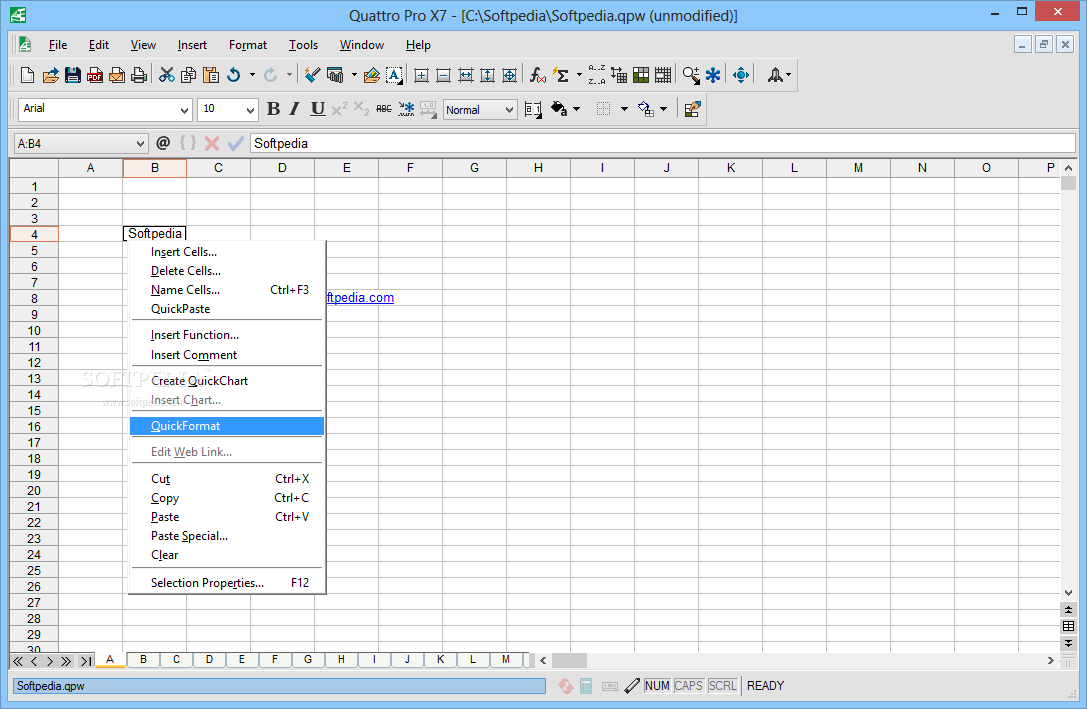Click the Softpedia.qpw application bar entry
The width and height of the screenshot is (1087, 709).
click(x=279, y=686)
